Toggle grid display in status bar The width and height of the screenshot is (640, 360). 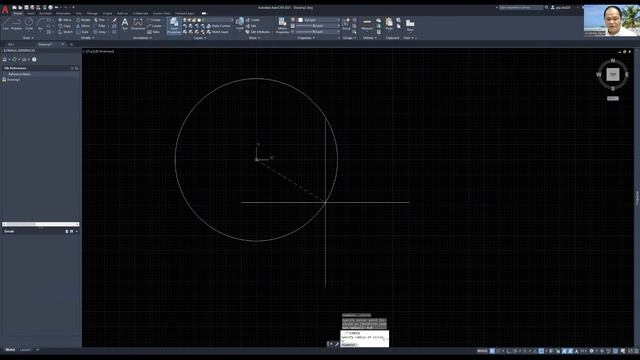pyautogui.click(x=492, y=351)
